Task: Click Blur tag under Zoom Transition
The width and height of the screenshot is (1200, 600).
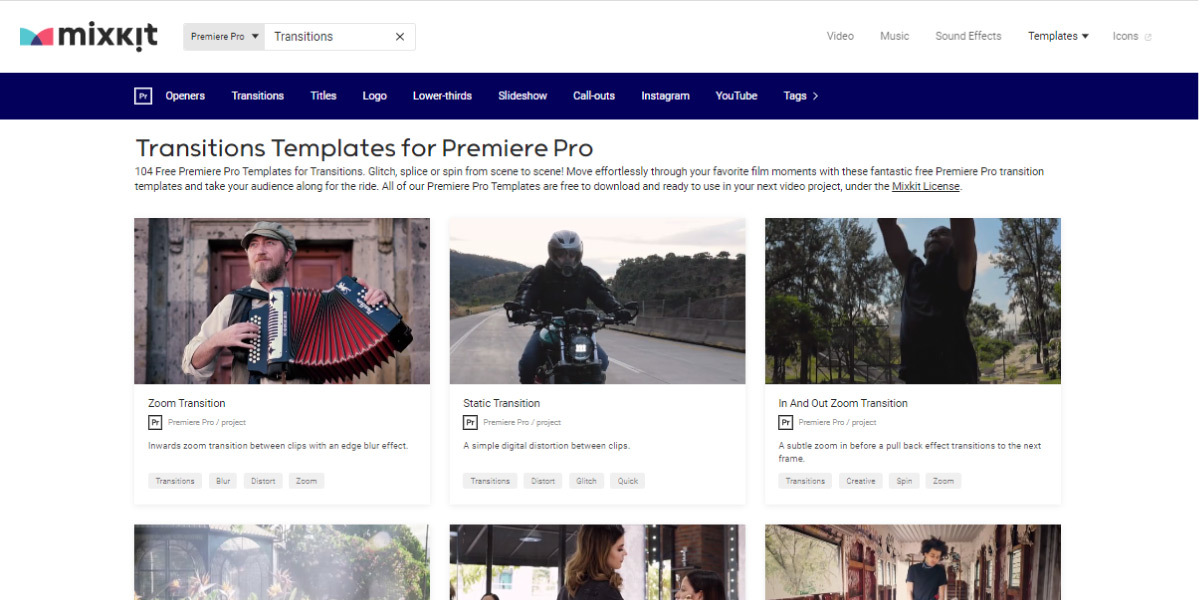Action: 223,481
